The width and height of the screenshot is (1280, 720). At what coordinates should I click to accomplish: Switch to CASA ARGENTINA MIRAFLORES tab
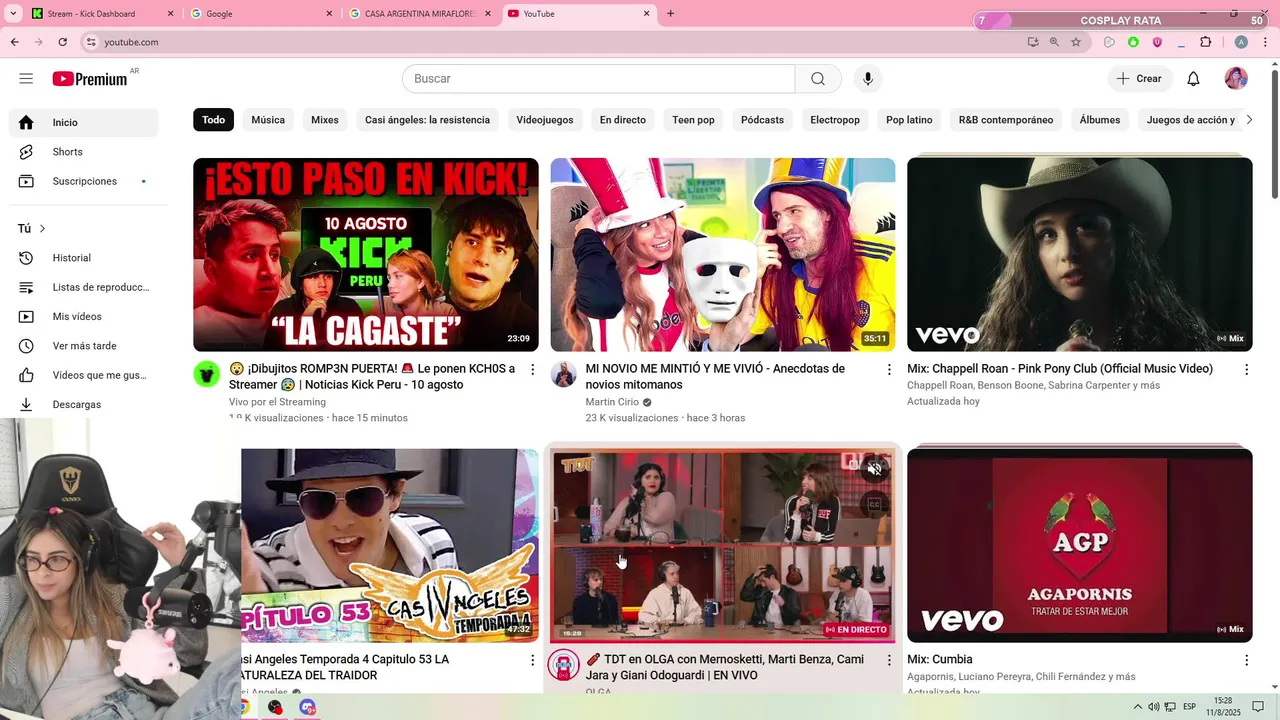click(x=420, y=14)
